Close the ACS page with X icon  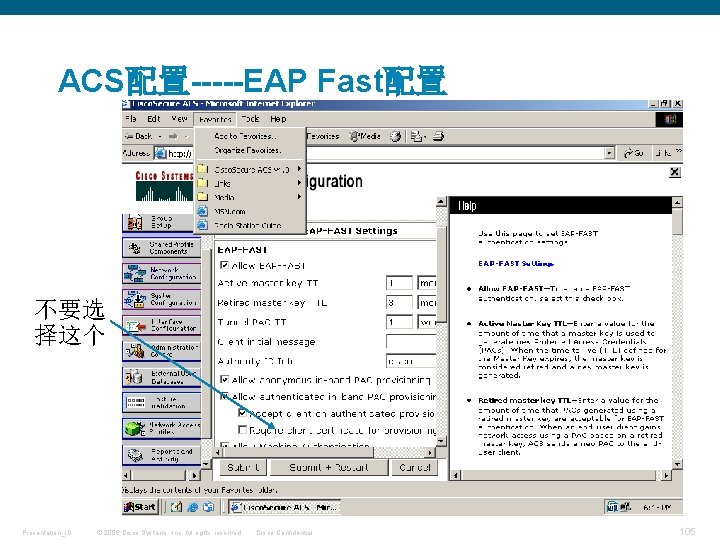(675, 173)
